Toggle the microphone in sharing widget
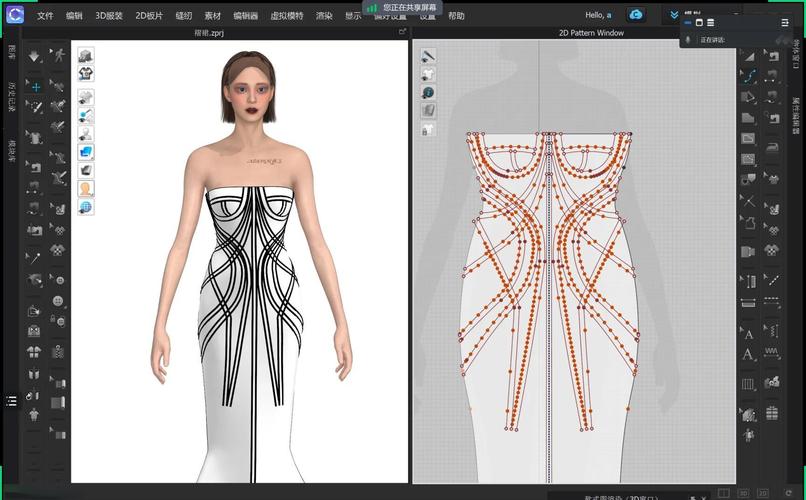The height and width of the screenshot is (500, 806). click(689, 40)
